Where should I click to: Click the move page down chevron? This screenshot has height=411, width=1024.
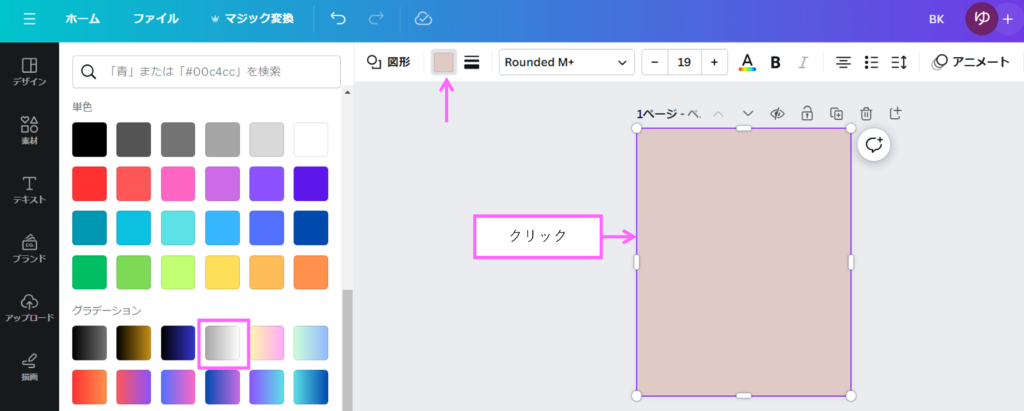coord(747,113)
